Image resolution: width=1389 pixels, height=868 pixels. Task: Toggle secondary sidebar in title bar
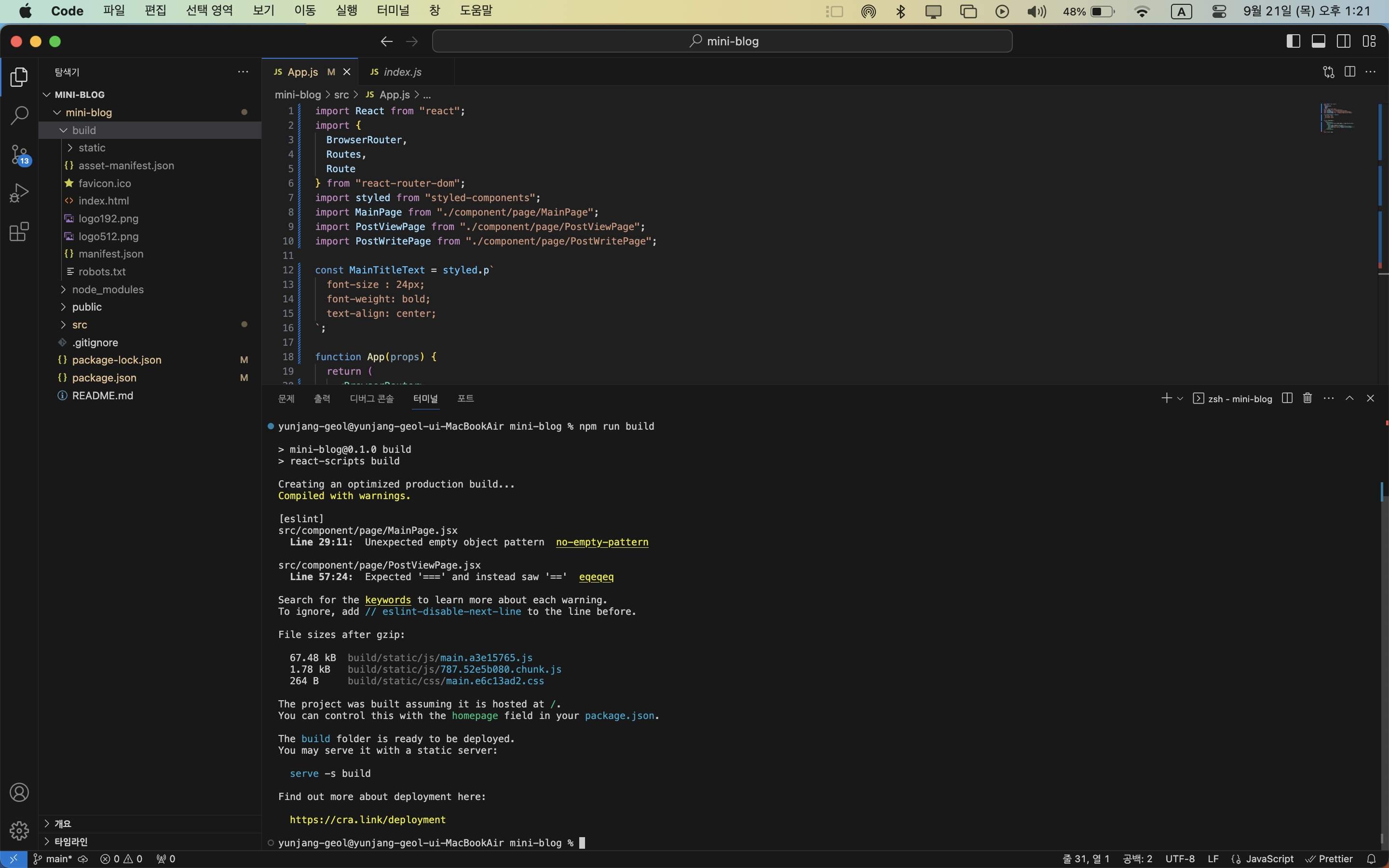coord(1344,41)
